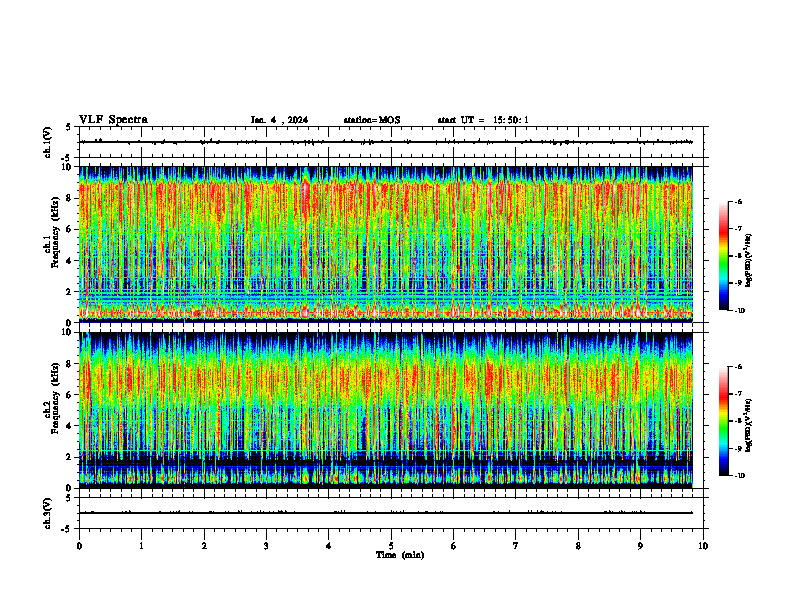Click the time axis tick label "2"
This screenshot has height=612, width=792.
pos(204,546)
